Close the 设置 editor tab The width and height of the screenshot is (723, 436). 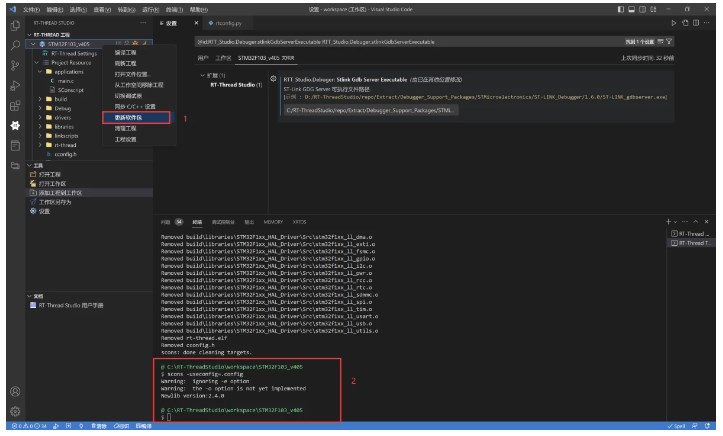pos(196,23)
